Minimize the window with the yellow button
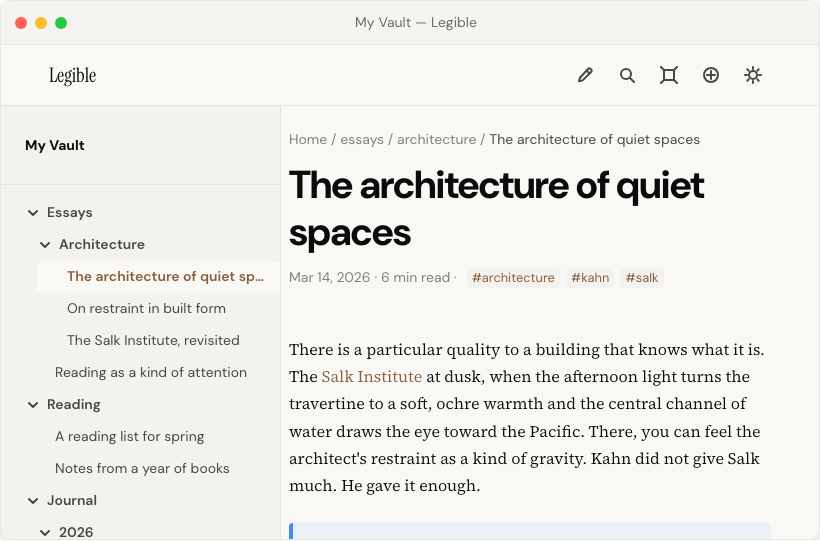The height and width of the screenshot is (541, 820). coord(41,23)
